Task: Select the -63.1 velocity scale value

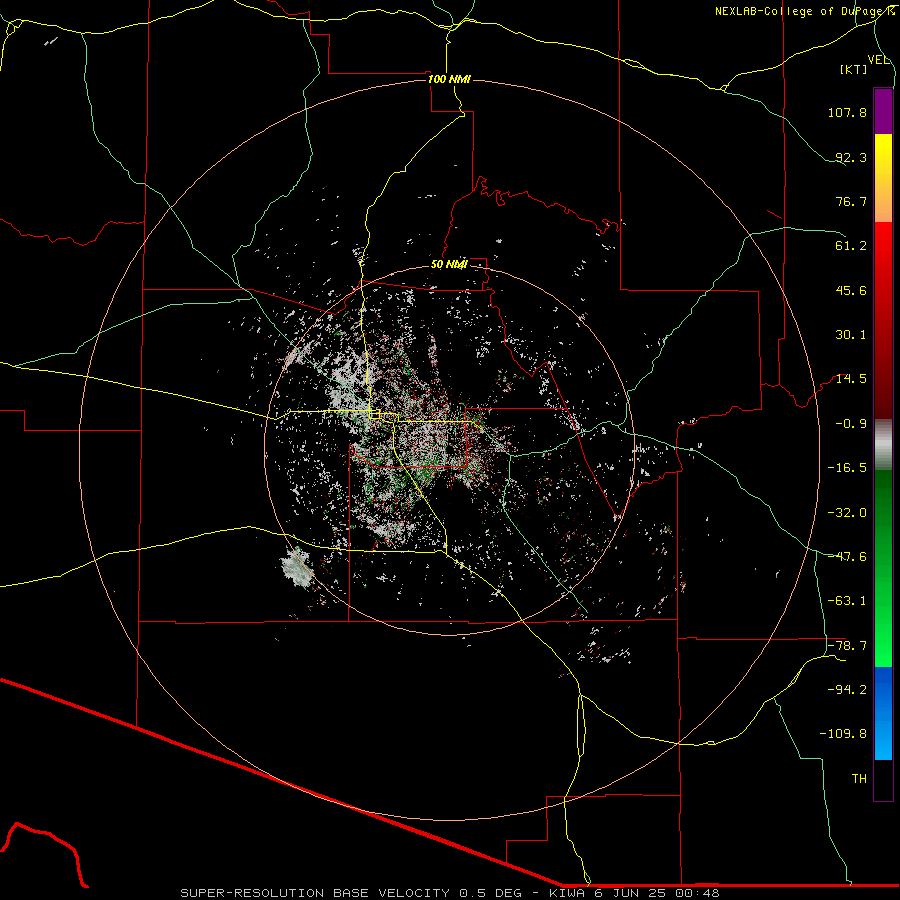Action: [x=847, y=601]
